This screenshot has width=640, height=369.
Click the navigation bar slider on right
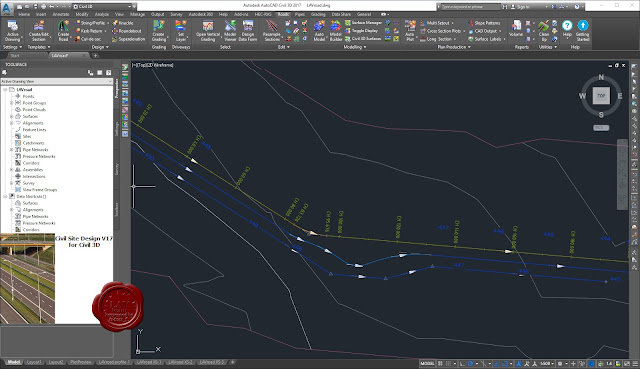click(622, 174)
